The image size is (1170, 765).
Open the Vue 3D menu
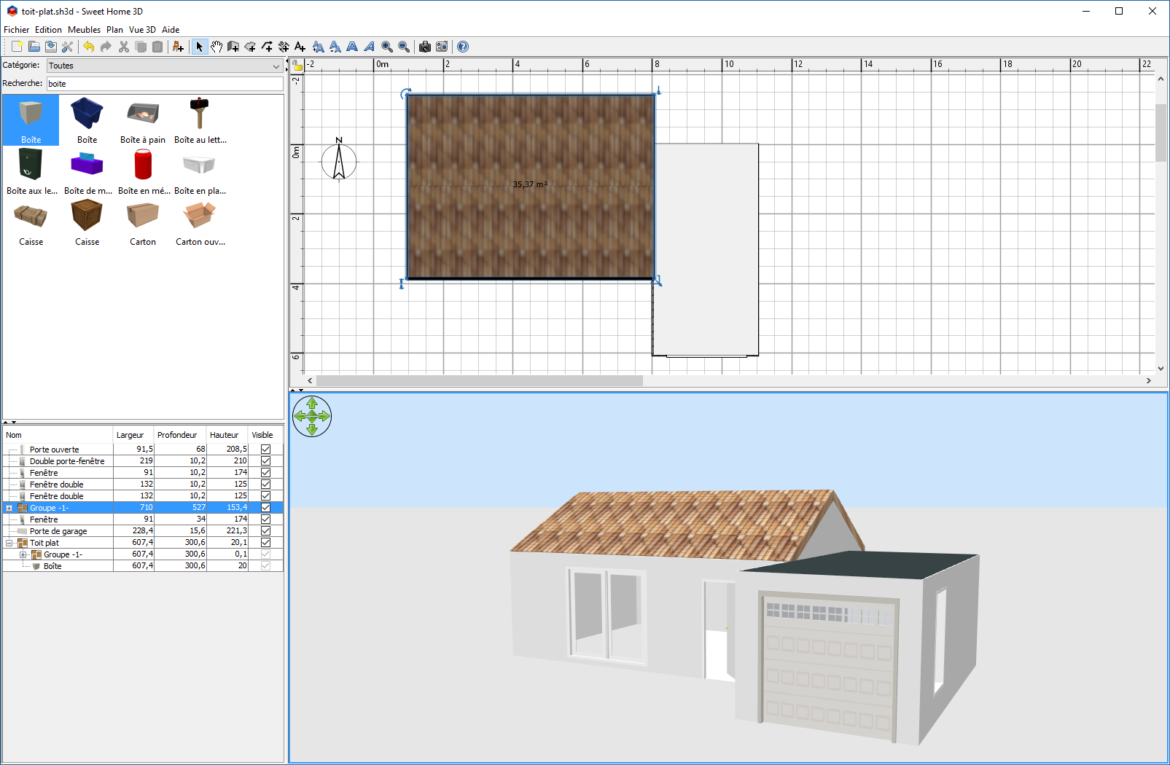click(x=142, y=29)
